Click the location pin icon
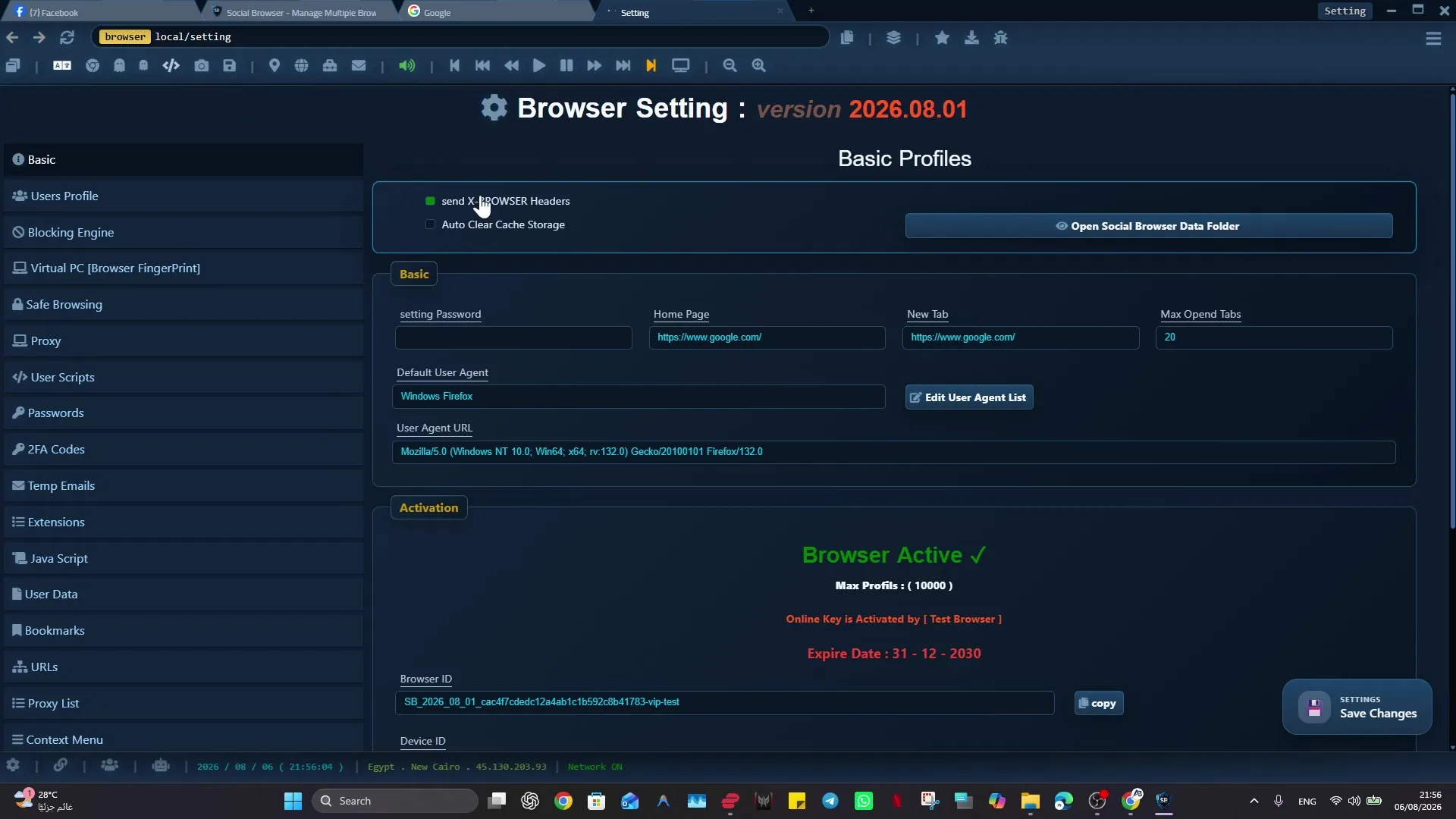Screen dimensions: 1456x819 coord(275,66)
